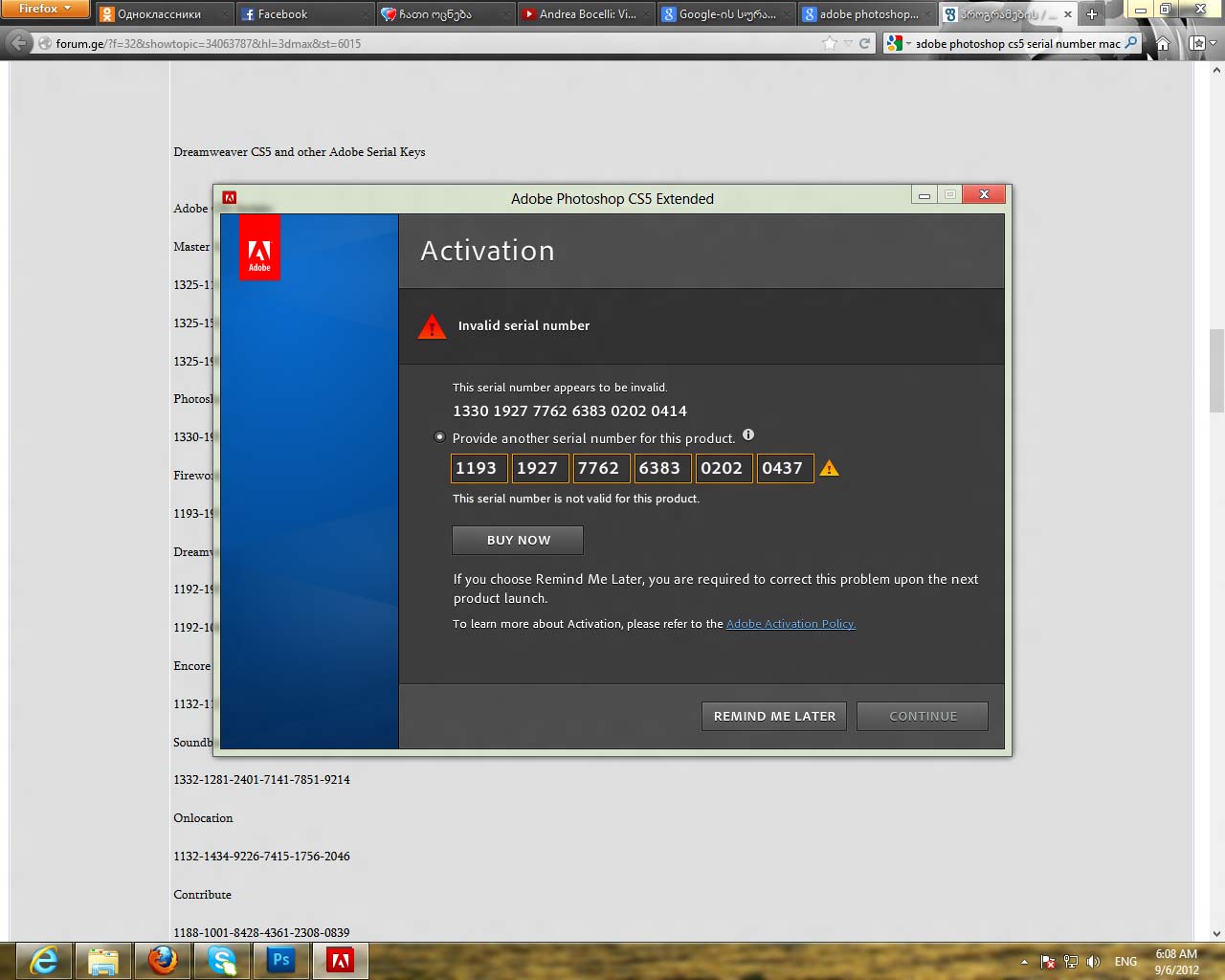Click the volume speaker icon in system tray
This screenshot has width=1225, height=980.
pyautogui.click(x=1093, y=962)
